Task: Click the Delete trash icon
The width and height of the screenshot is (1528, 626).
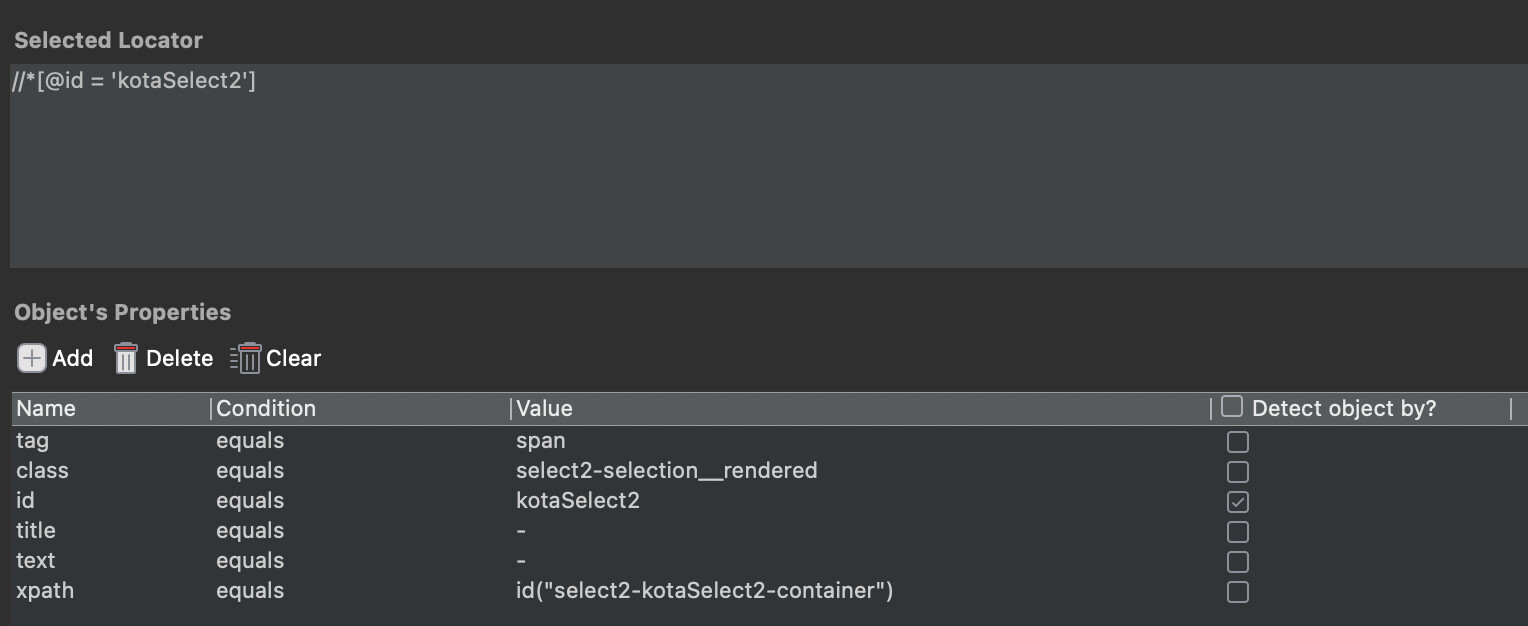Action: tap(126, 358)
